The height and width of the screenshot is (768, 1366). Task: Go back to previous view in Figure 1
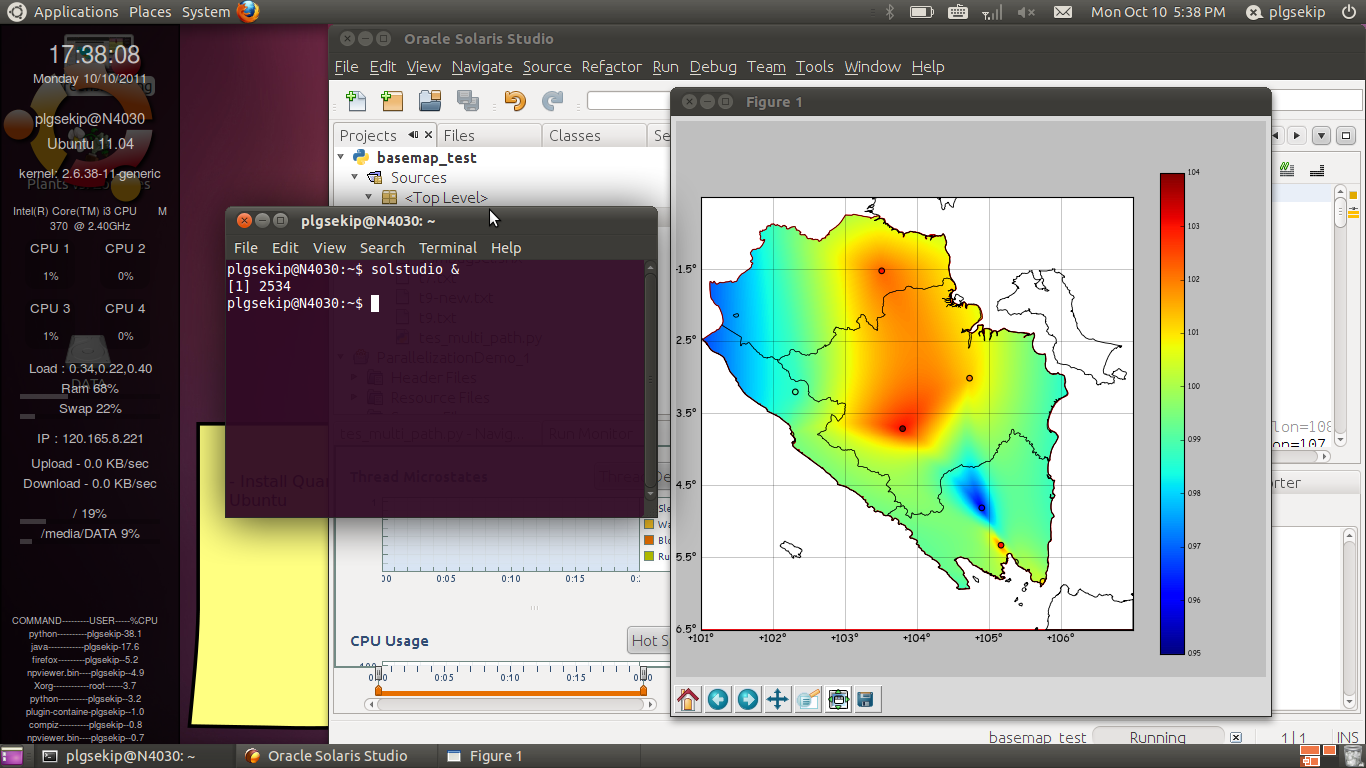tap(718, 699)
